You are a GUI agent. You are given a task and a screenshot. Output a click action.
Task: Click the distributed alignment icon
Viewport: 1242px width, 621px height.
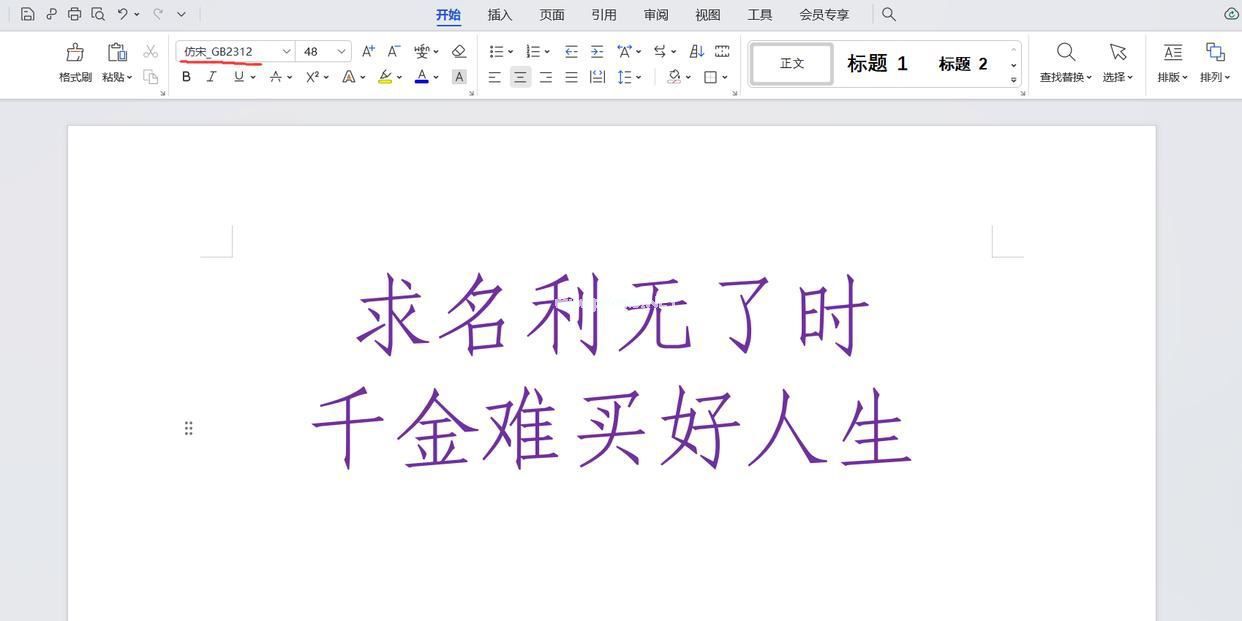(597, 77)
